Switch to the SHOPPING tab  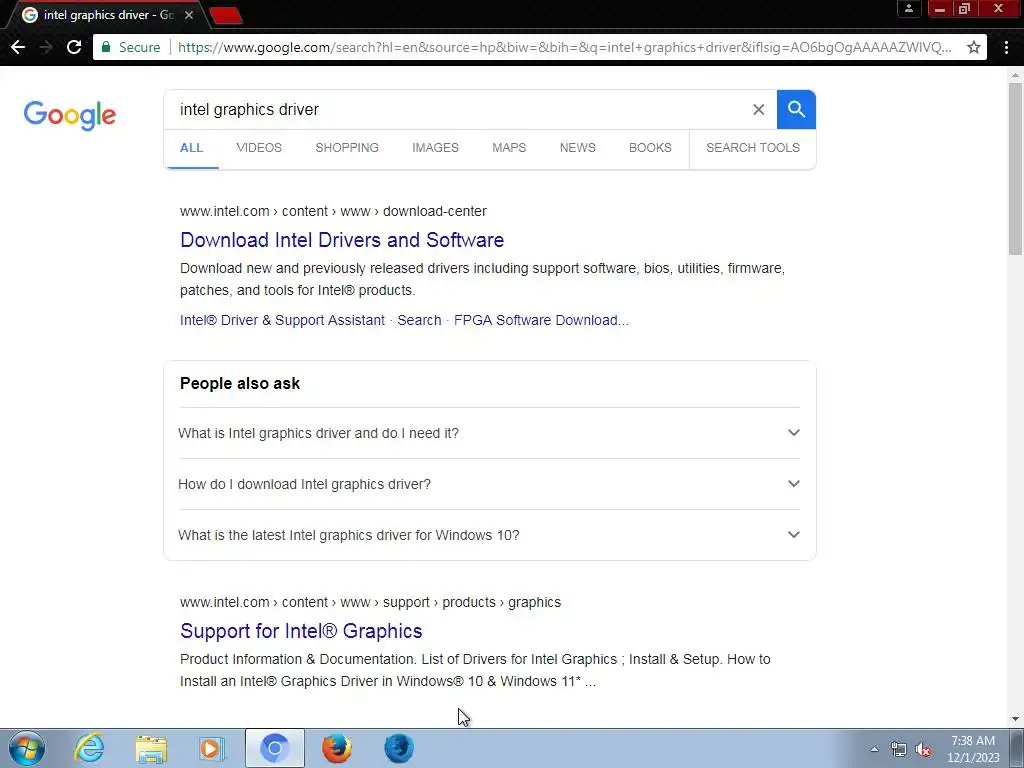click(x=347, y=148)
